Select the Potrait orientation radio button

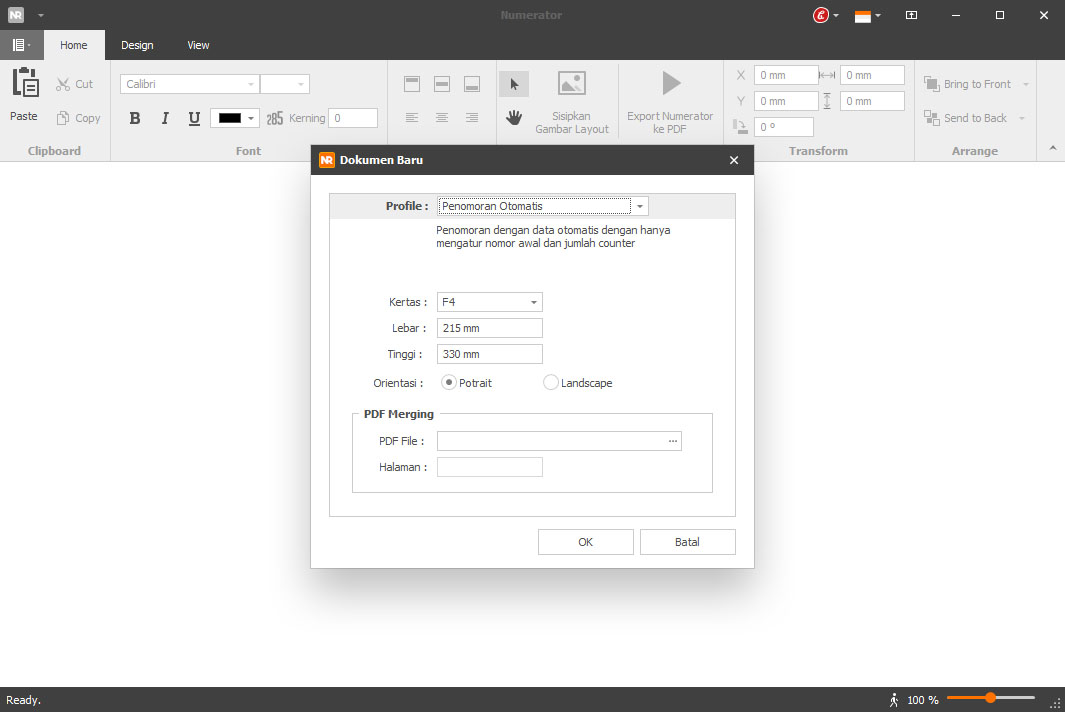tap(449, 382)
